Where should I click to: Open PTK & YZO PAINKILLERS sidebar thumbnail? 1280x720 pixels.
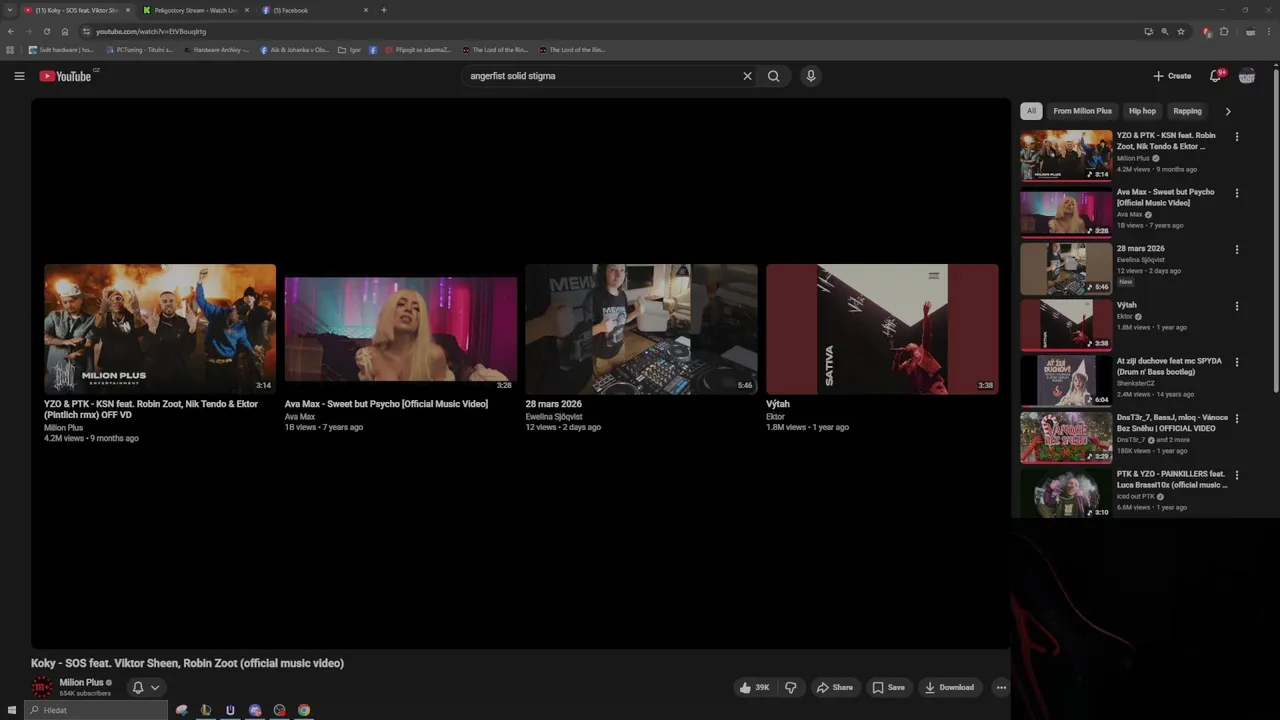tap(1066, 493)
